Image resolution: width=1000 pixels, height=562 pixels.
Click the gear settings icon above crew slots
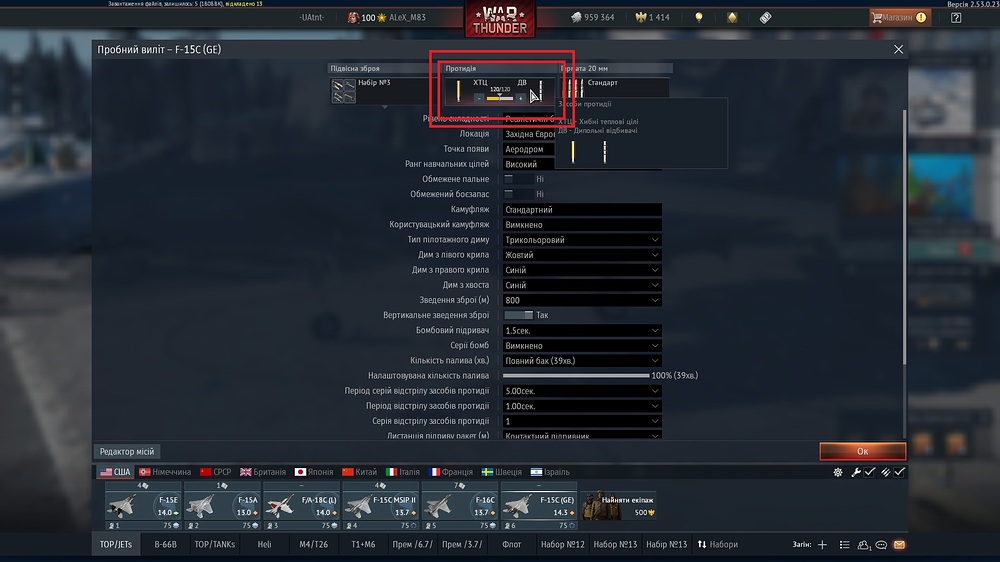point(838,472)
